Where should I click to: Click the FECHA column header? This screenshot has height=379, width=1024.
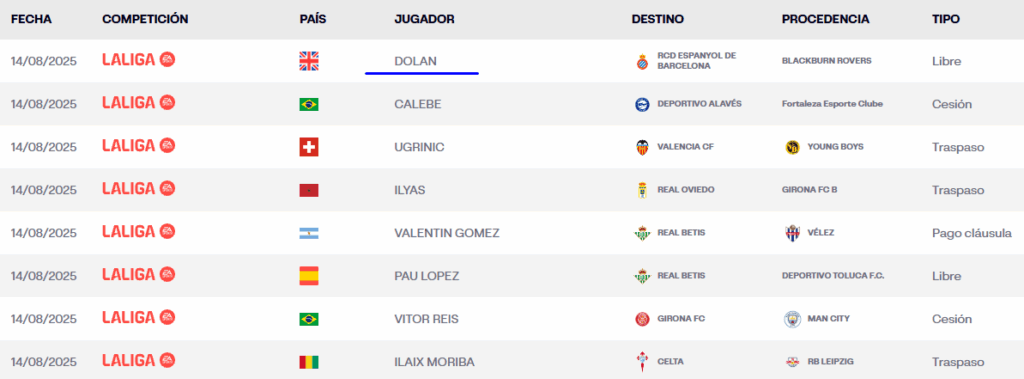click(x=31, y=20)
